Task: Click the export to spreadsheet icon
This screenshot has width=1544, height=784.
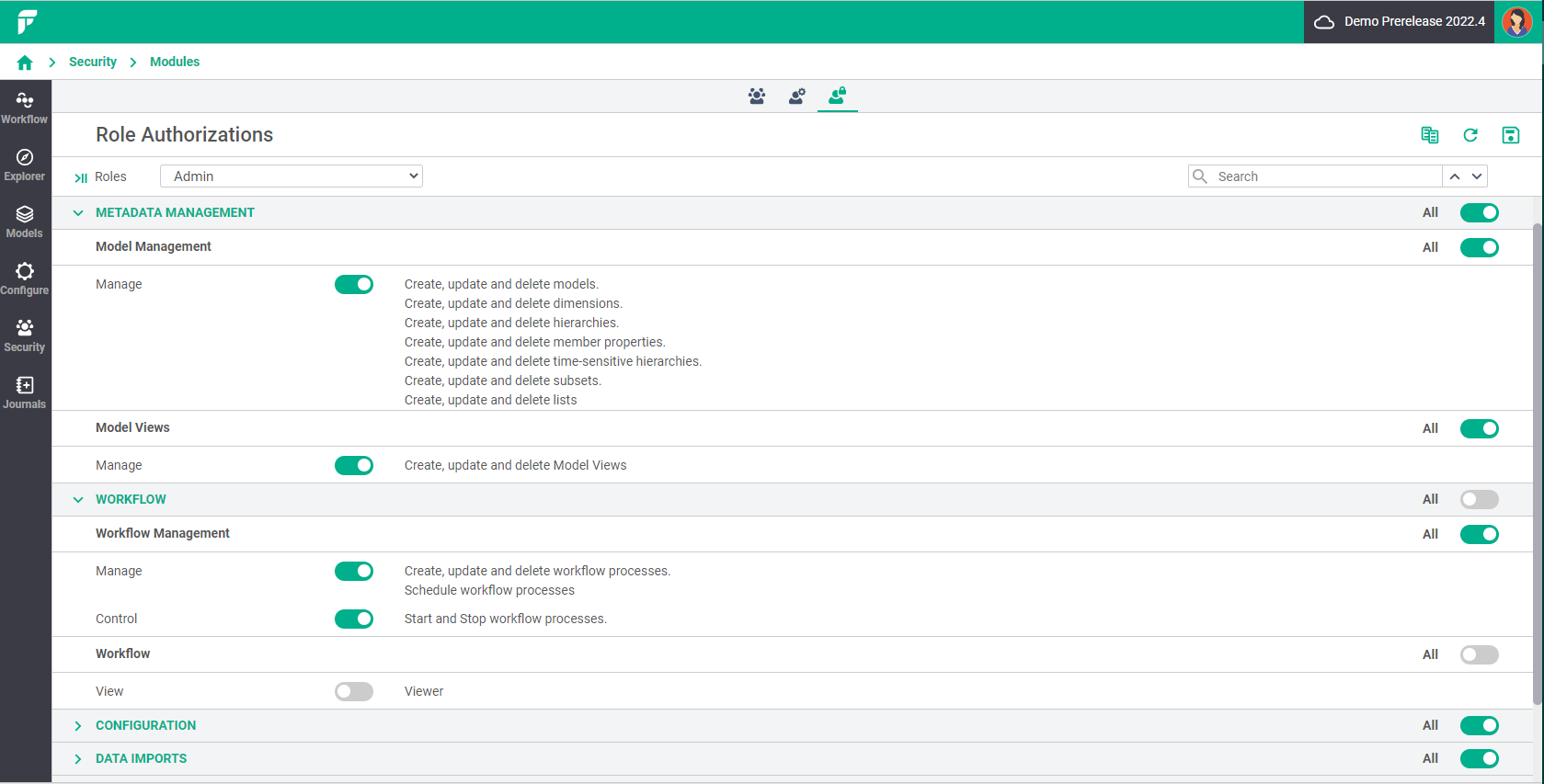Action: click(x=1430, y=135)
